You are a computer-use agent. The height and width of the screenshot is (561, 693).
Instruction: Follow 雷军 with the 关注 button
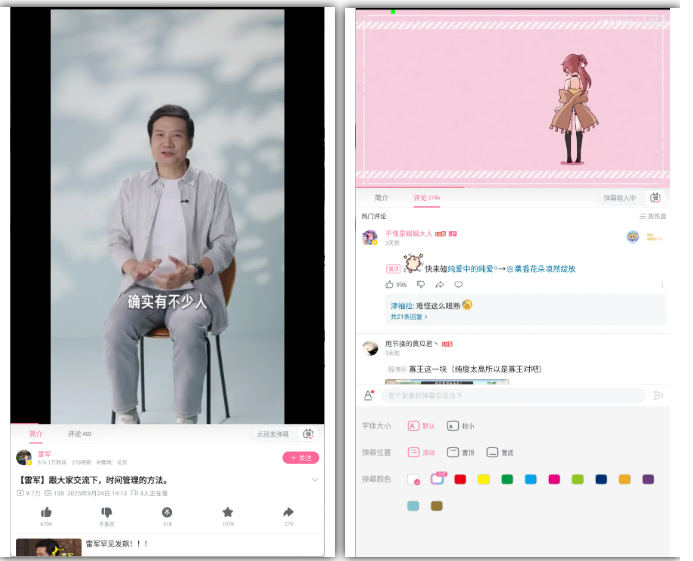click(300, 458)
